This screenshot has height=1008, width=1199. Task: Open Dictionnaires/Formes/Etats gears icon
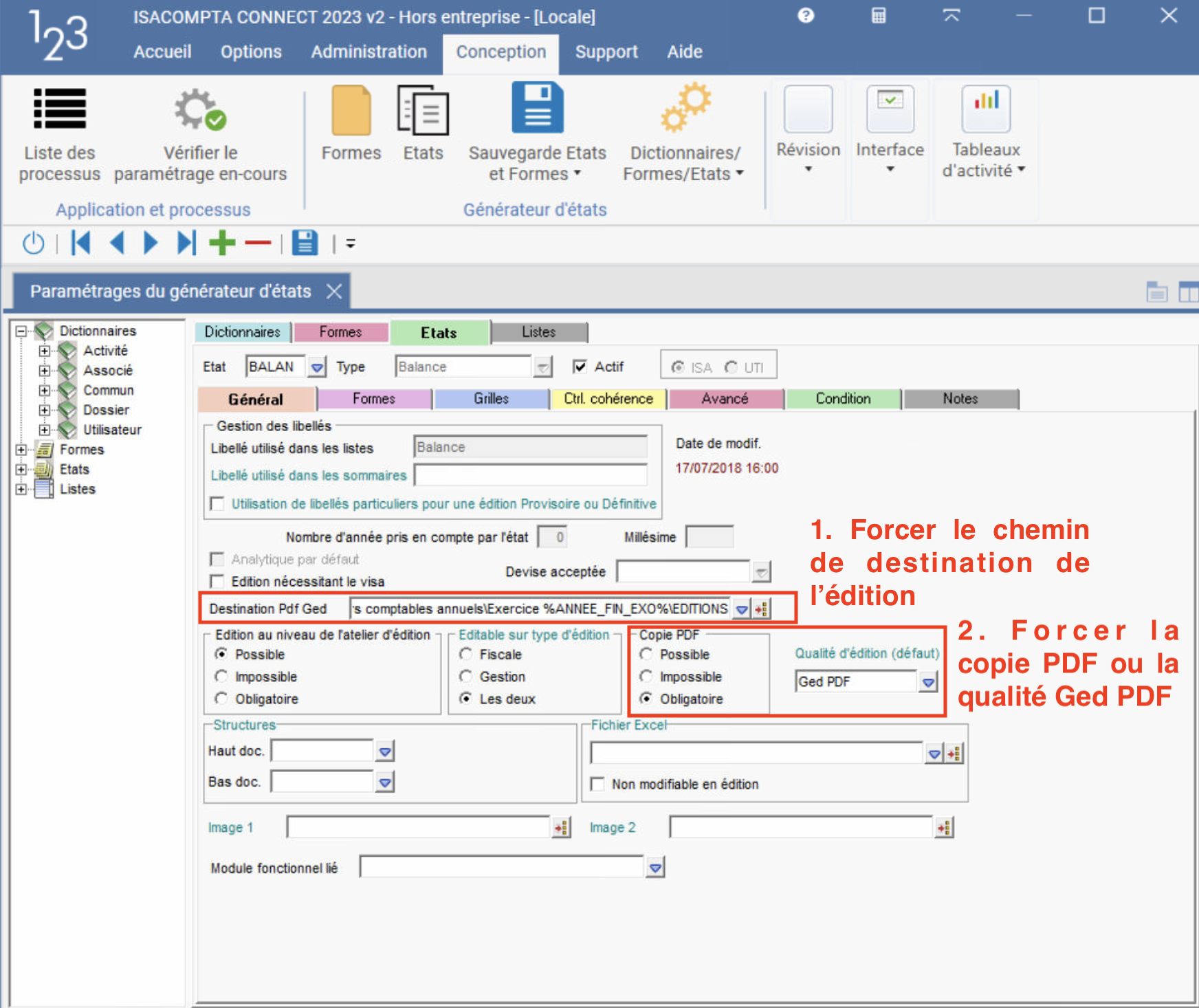click(x=685, y=107)
